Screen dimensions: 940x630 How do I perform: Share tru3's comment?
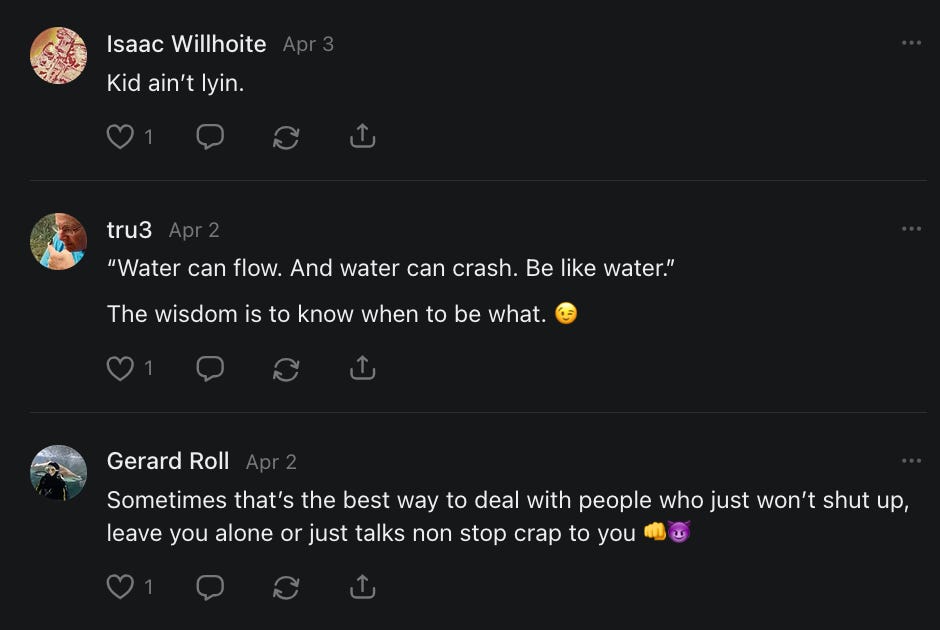[x=362, y=367]
